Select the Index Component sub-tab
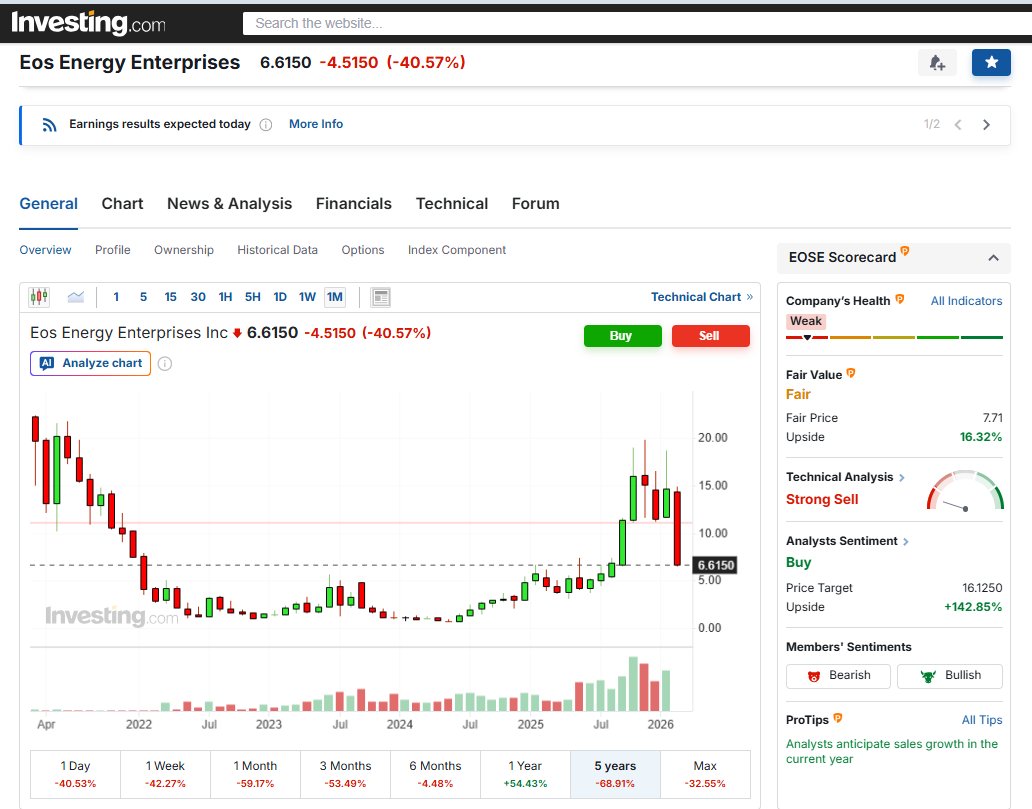The height and width of the screenshot is (809, 1032). (x=457, y=249)
